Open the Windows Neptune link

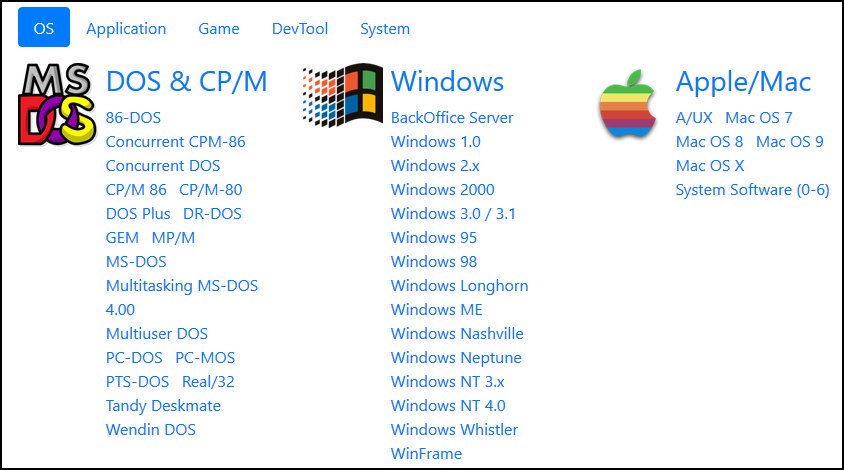point(456,357)
